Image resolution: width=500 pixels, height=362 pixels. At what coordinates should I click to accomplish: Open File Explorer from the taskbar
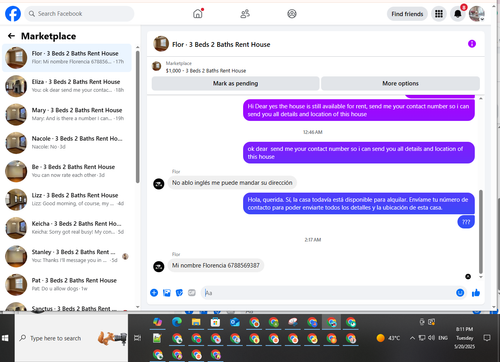(x=196, y=322)
